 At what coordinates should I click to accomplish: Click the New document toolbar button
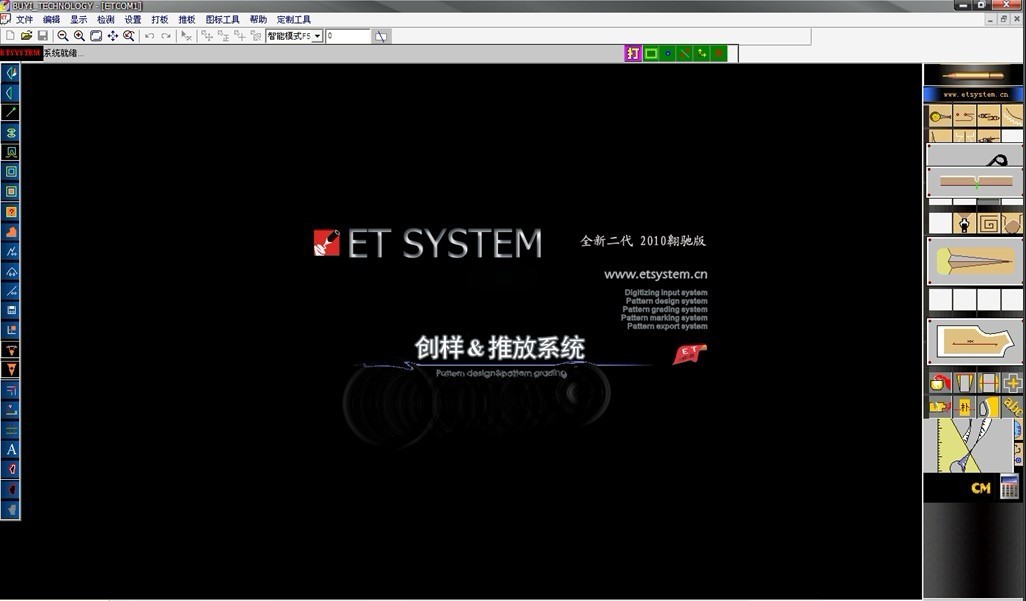click(x=12, y=35)
